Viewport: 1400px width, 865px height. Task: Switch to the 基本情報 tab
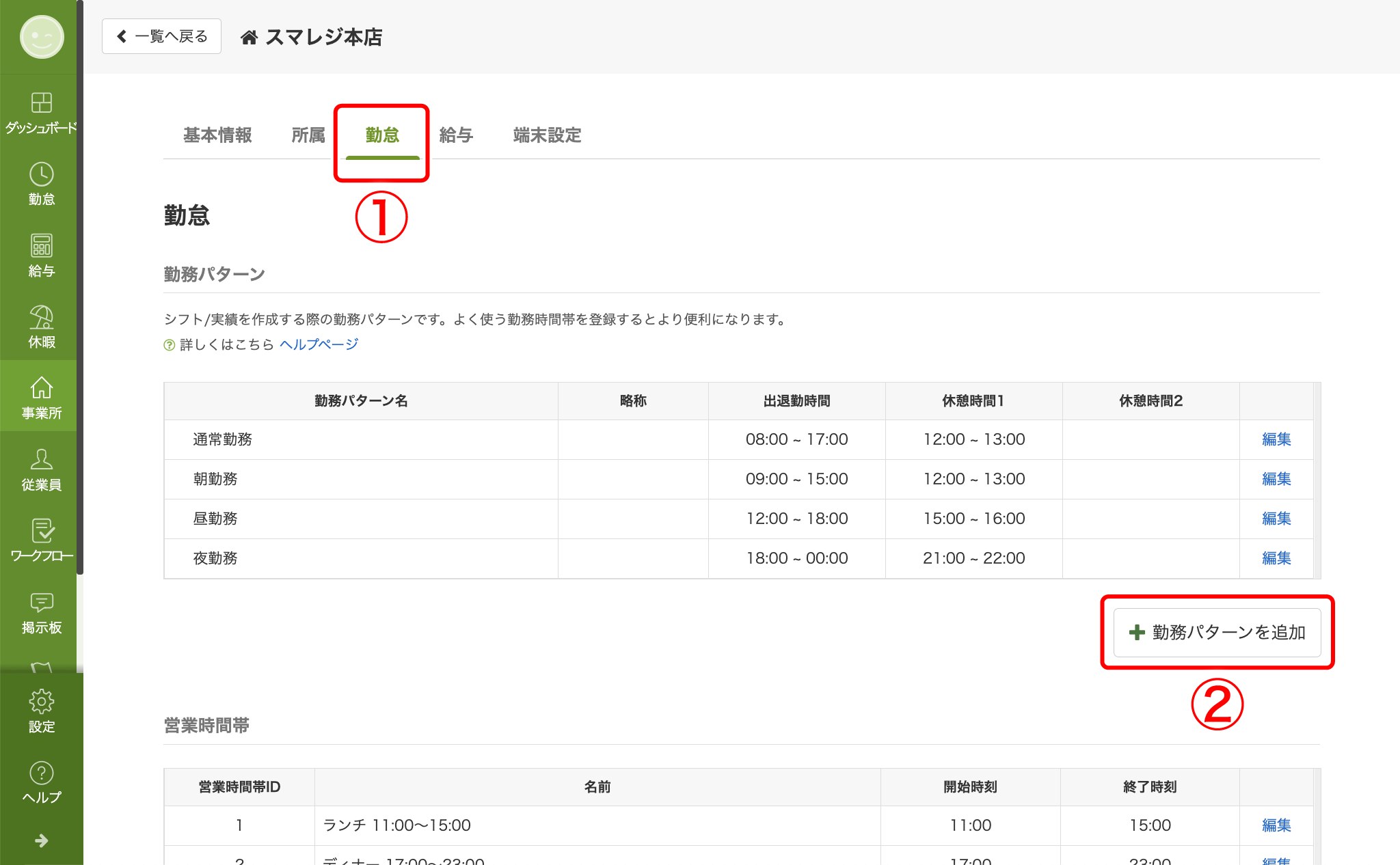[x=217, y=135]
